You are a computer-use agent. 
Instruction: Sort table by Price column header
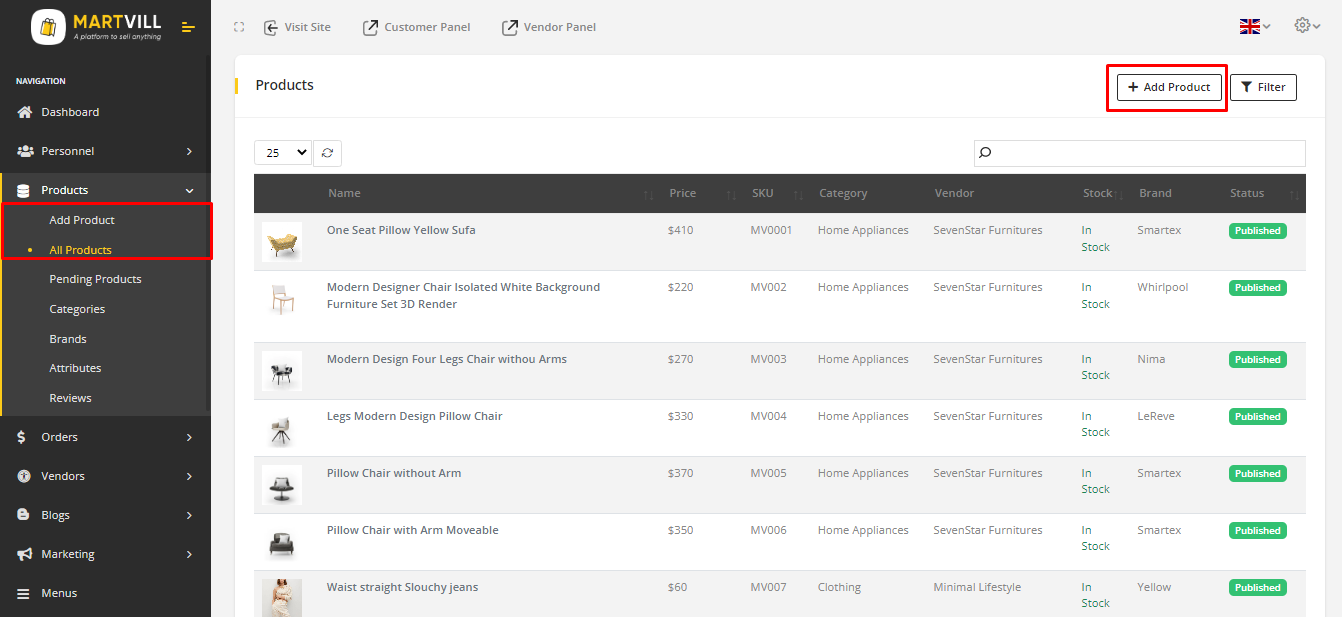point(683,193)
